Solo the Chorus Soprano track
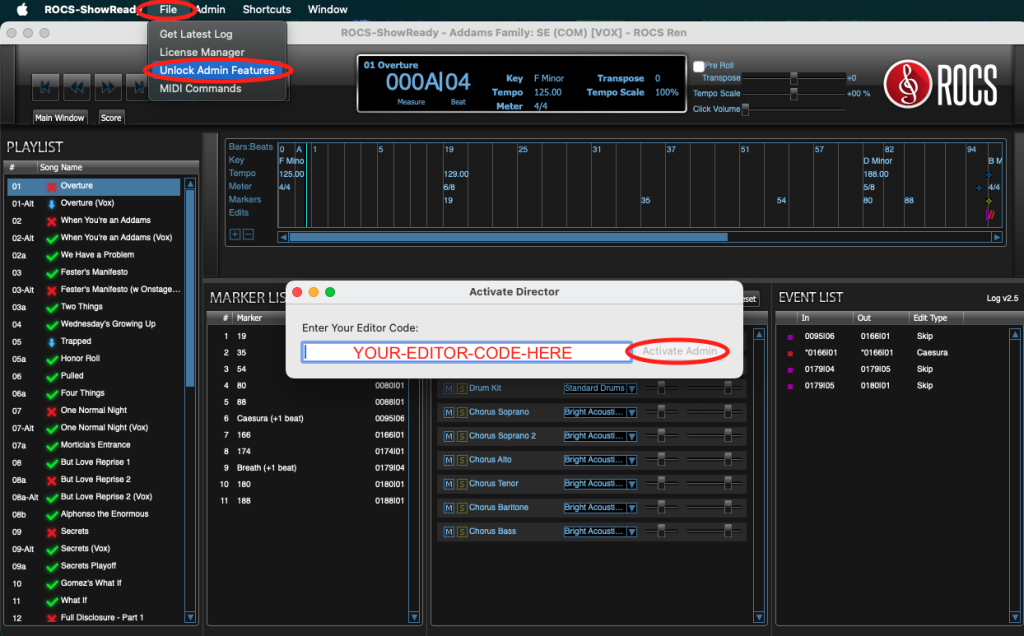This screenshot has height=636, width=1024. coord(462,413)
